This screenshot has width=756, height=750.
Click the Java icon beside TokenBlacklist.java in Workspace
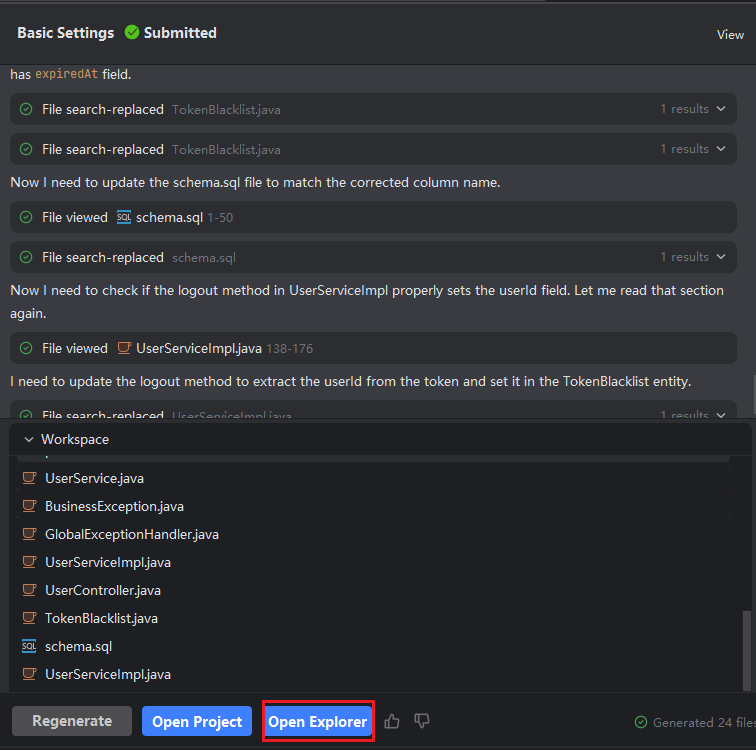29,618
